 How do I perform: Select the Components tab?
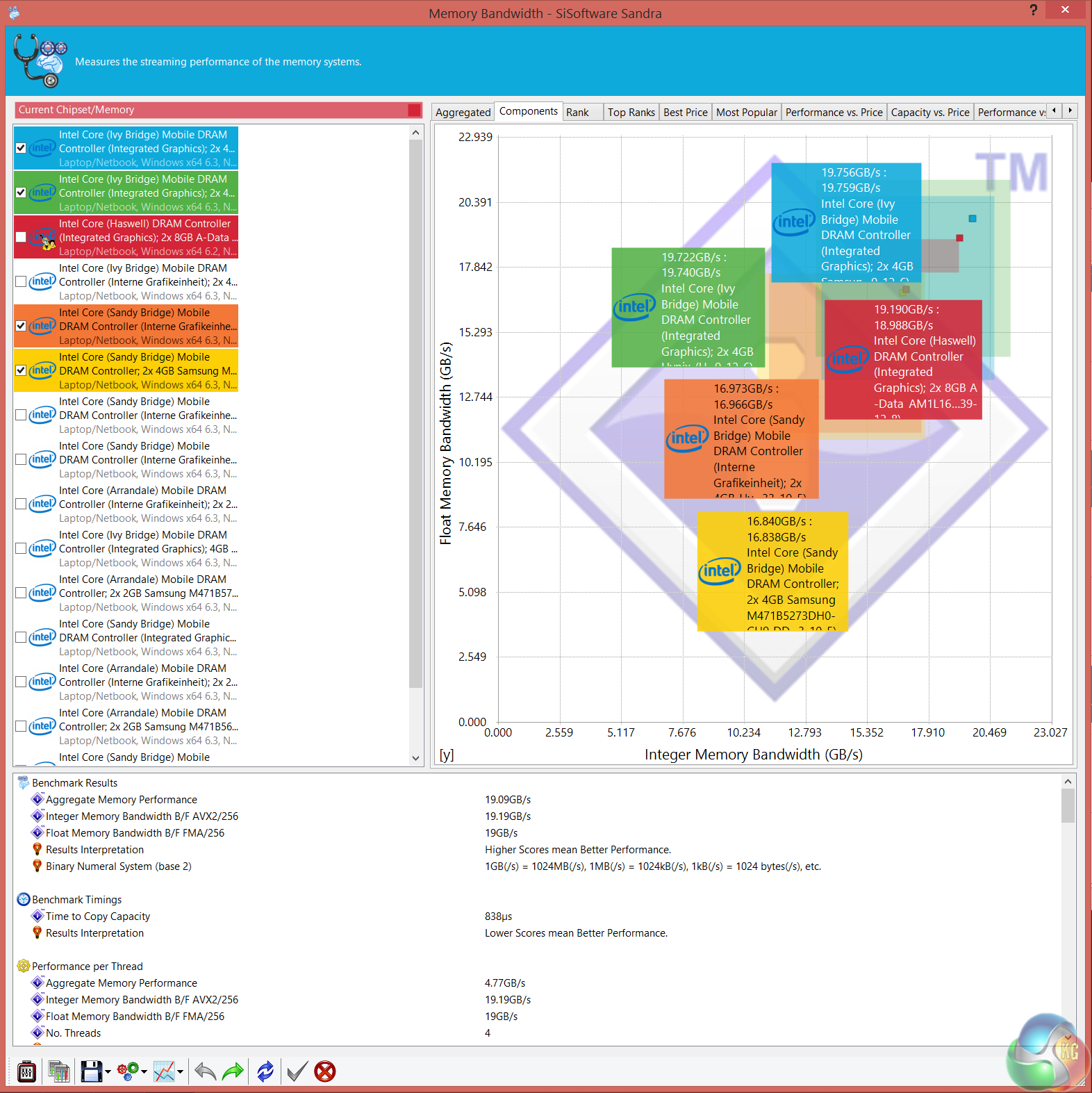(x=529, y=111)
